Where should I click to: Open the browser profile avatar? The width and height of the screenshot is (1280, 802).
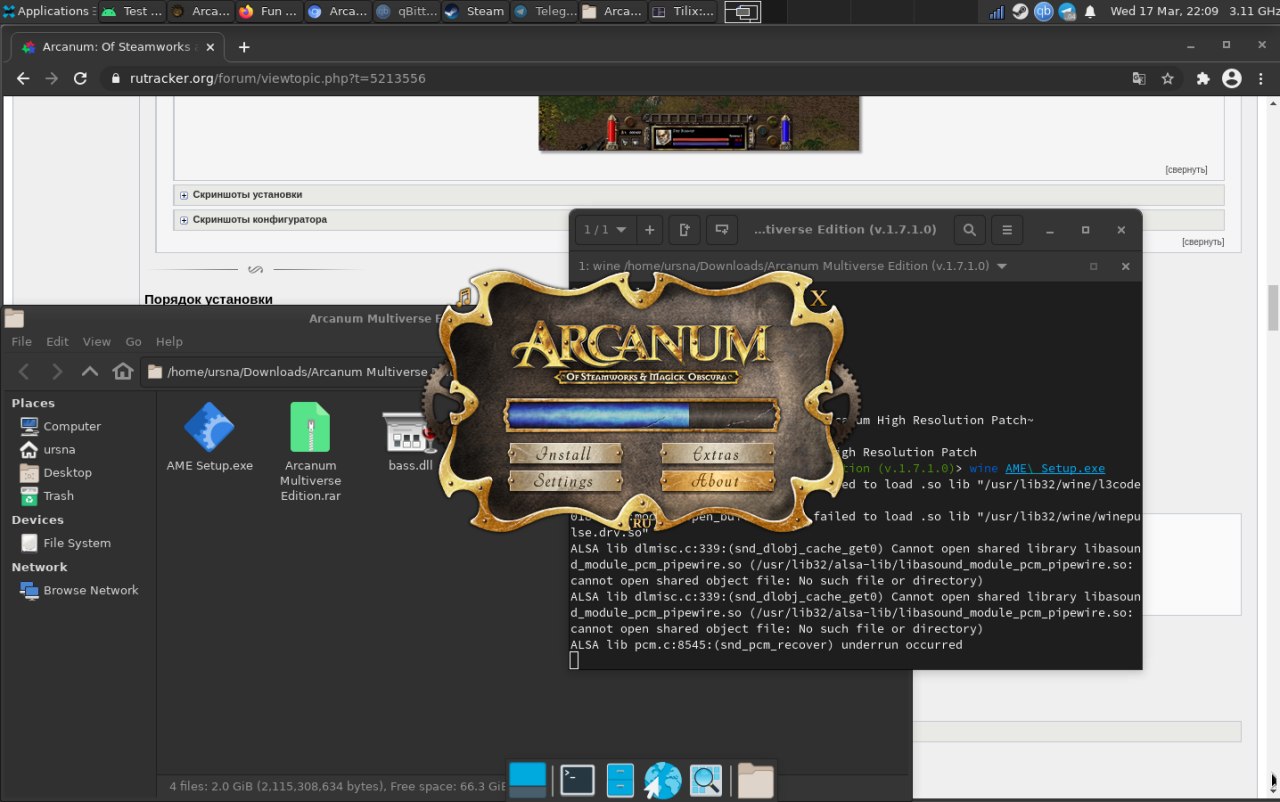(x=1232, y=78)
